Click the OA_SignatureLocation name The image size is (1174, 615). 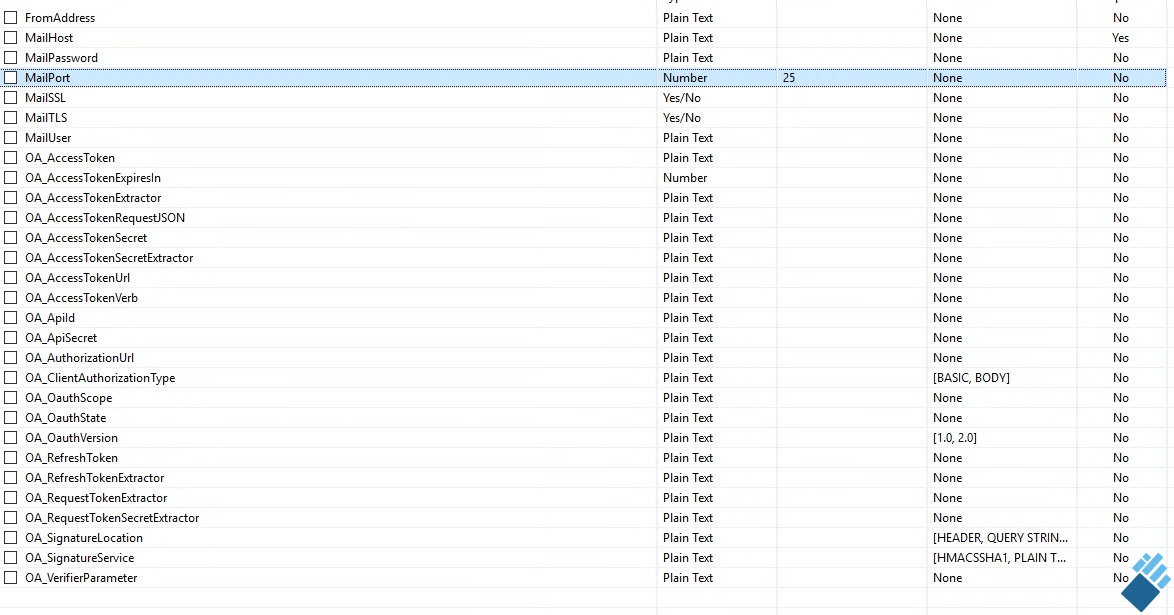coord(84,538)
